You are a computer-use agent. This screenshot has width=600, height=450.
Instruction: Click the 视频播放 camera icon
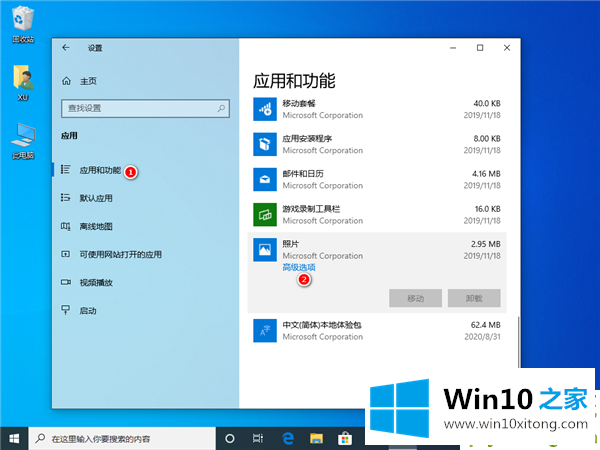66,282
